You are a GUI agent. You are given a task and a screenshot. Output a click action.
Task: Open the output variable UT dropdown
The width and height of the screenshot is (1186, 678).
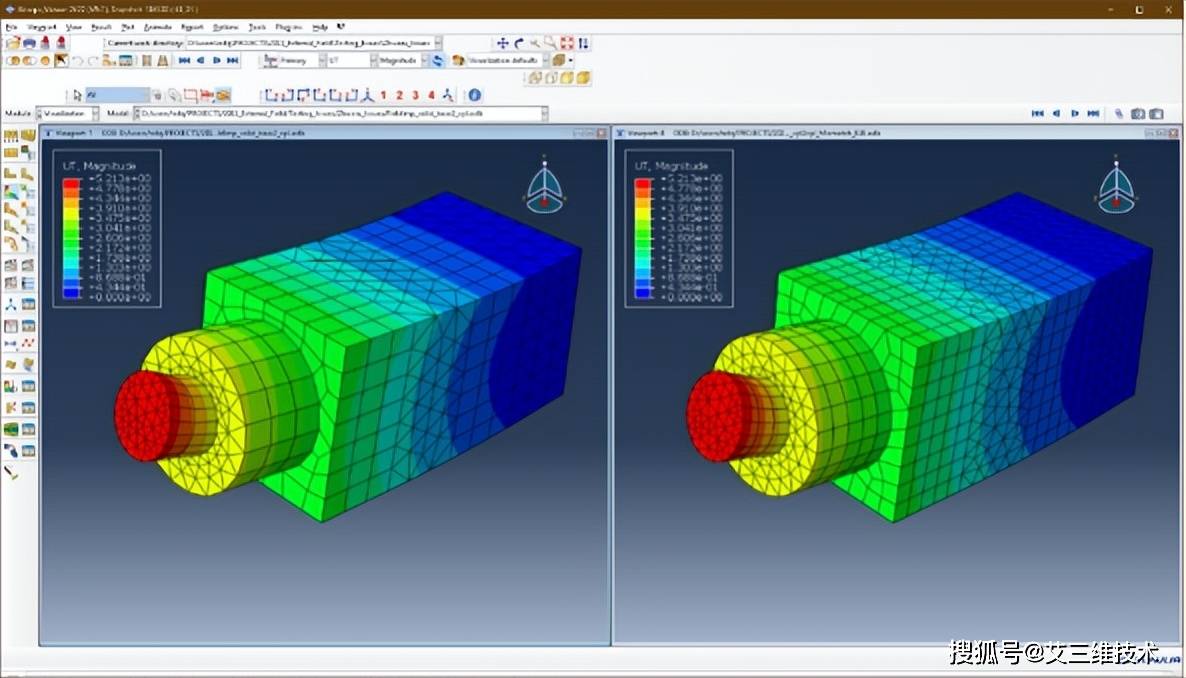tap(373, 61)
